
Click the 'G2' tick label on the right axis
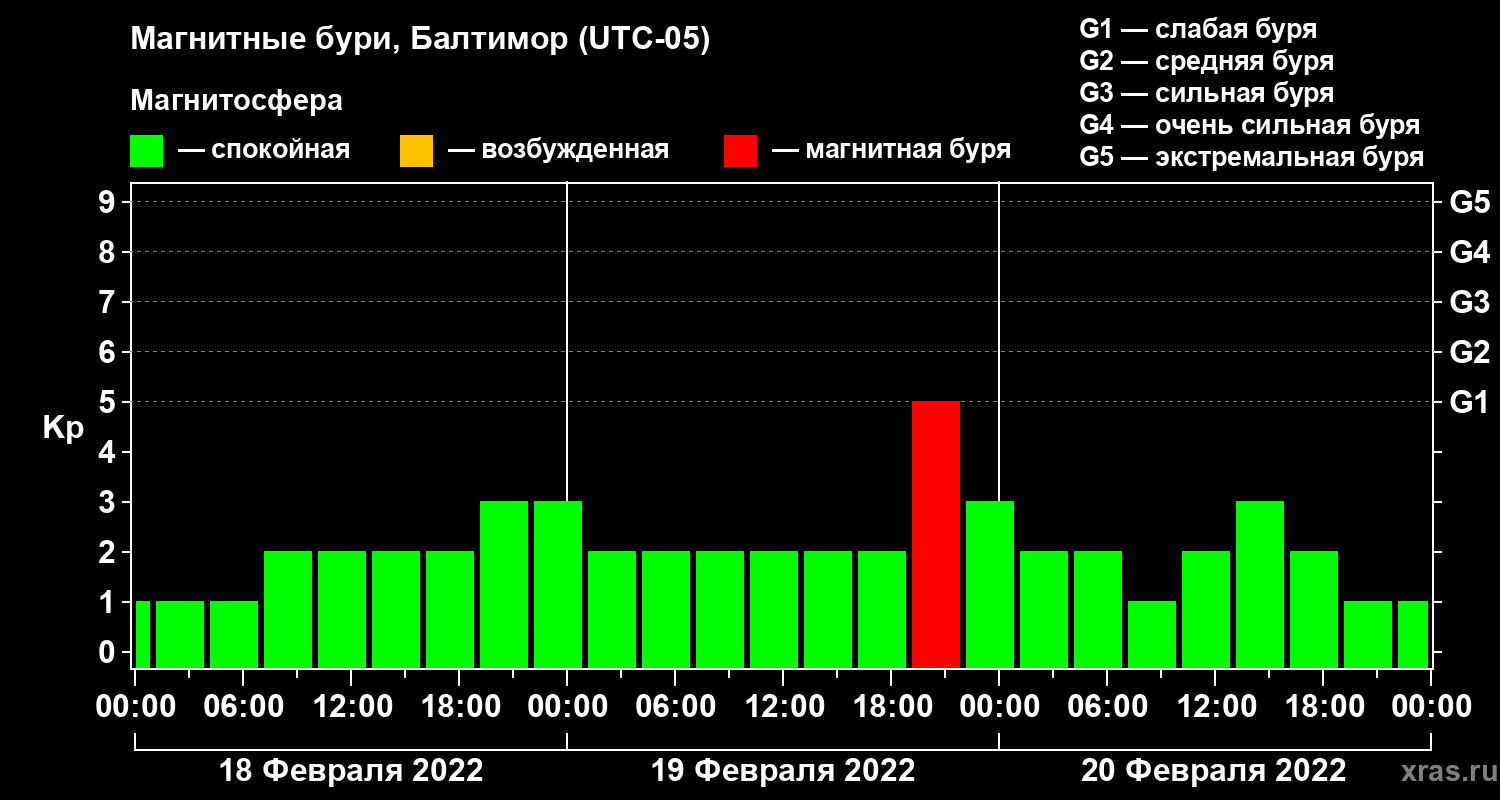[x=1469, y=352]
